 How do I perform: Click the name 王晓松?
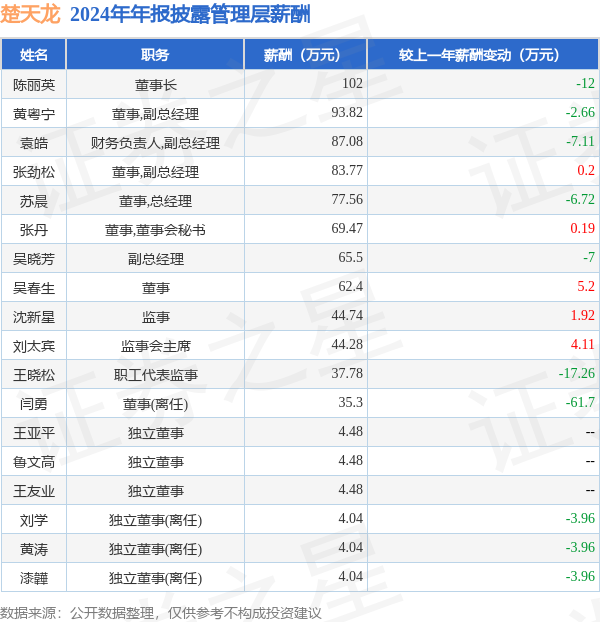pyautogui.click(x=34, y=375)
